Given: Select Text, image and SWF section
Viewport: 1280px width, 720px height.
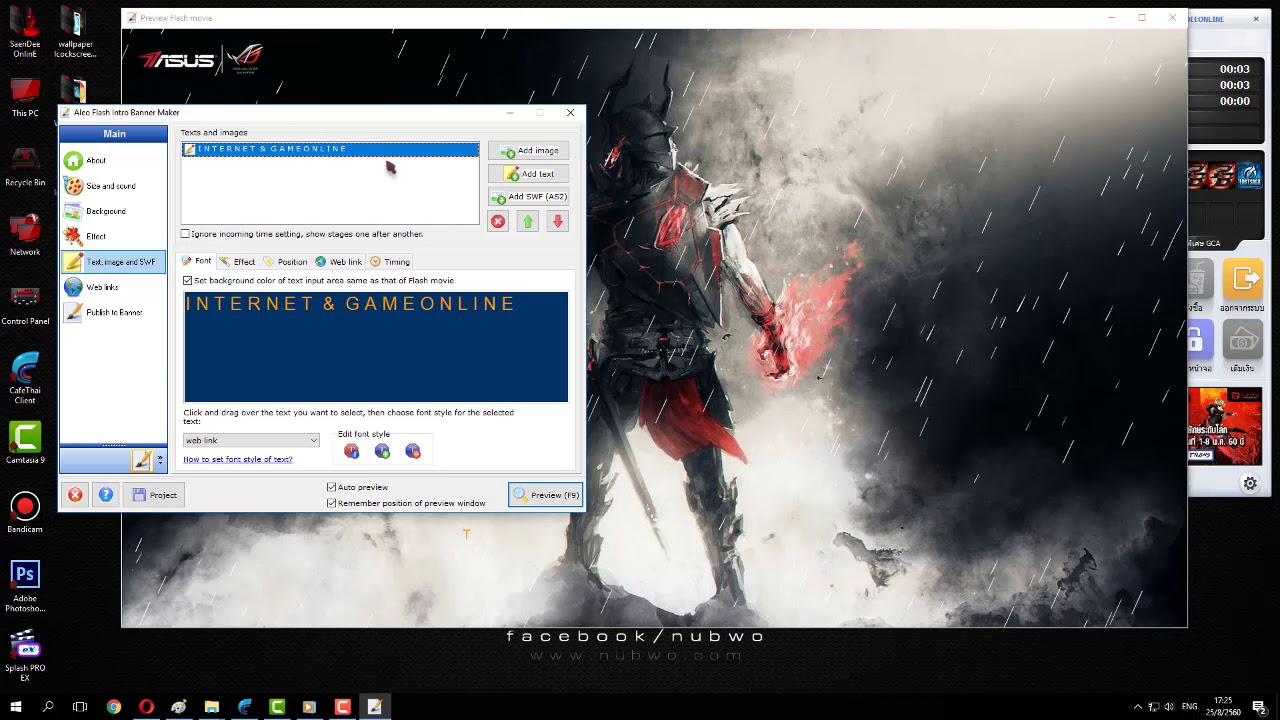Looking at the screenshot, I should pyautogui.click(x=113, y=262).
